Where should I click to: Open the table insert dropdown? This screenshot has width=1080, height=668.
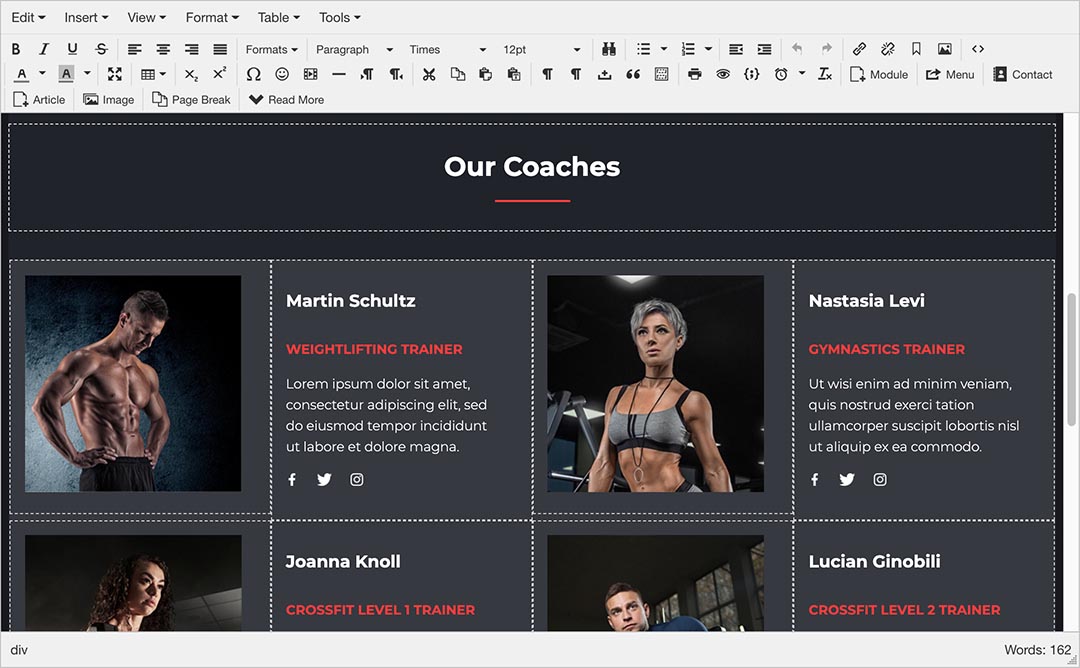(153, 74)
